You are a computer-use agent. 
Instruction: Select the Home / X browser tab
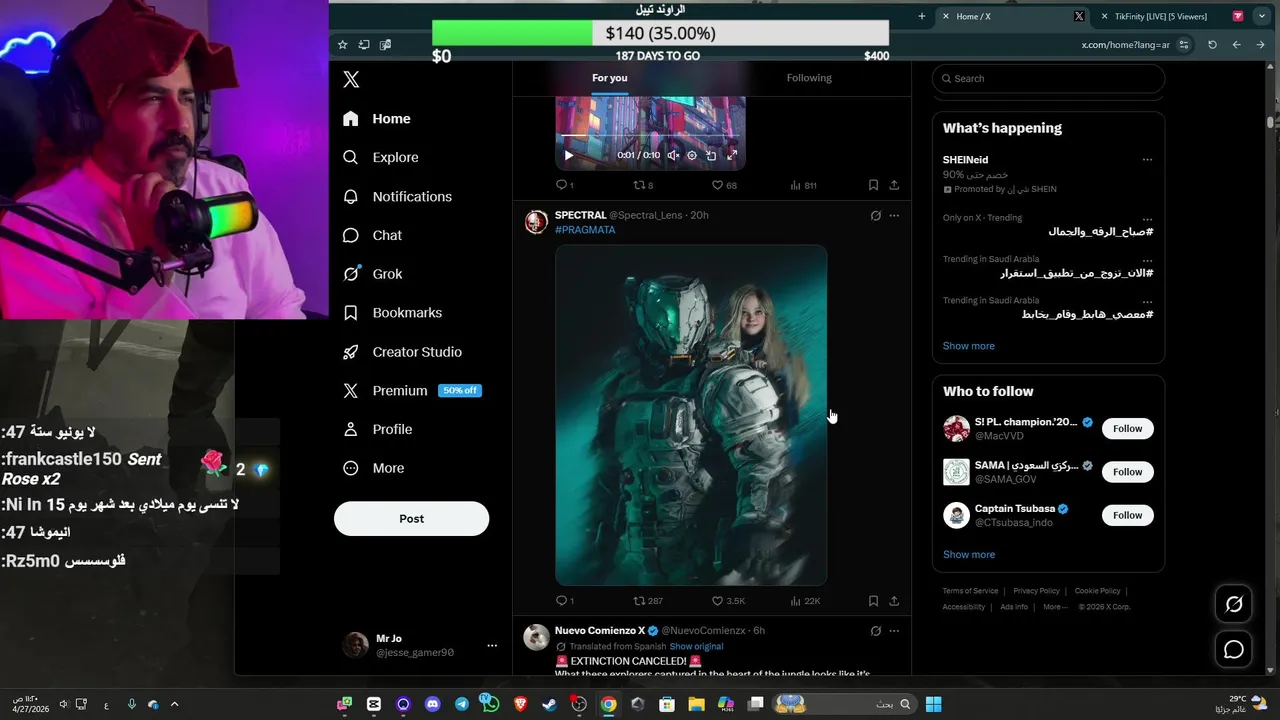1013,16
